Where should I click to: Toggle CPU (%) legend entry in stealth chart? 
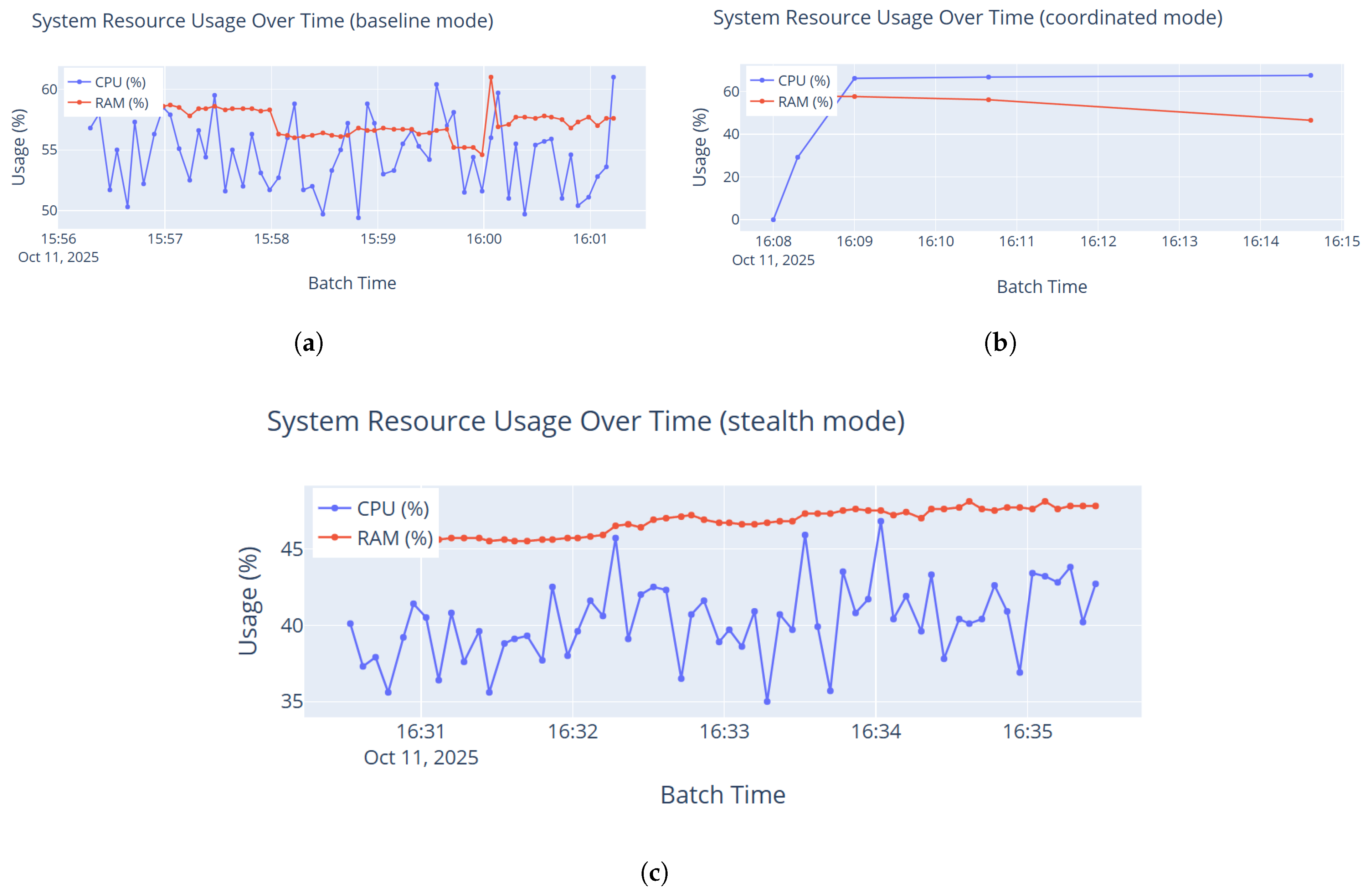tap(392, 509)
